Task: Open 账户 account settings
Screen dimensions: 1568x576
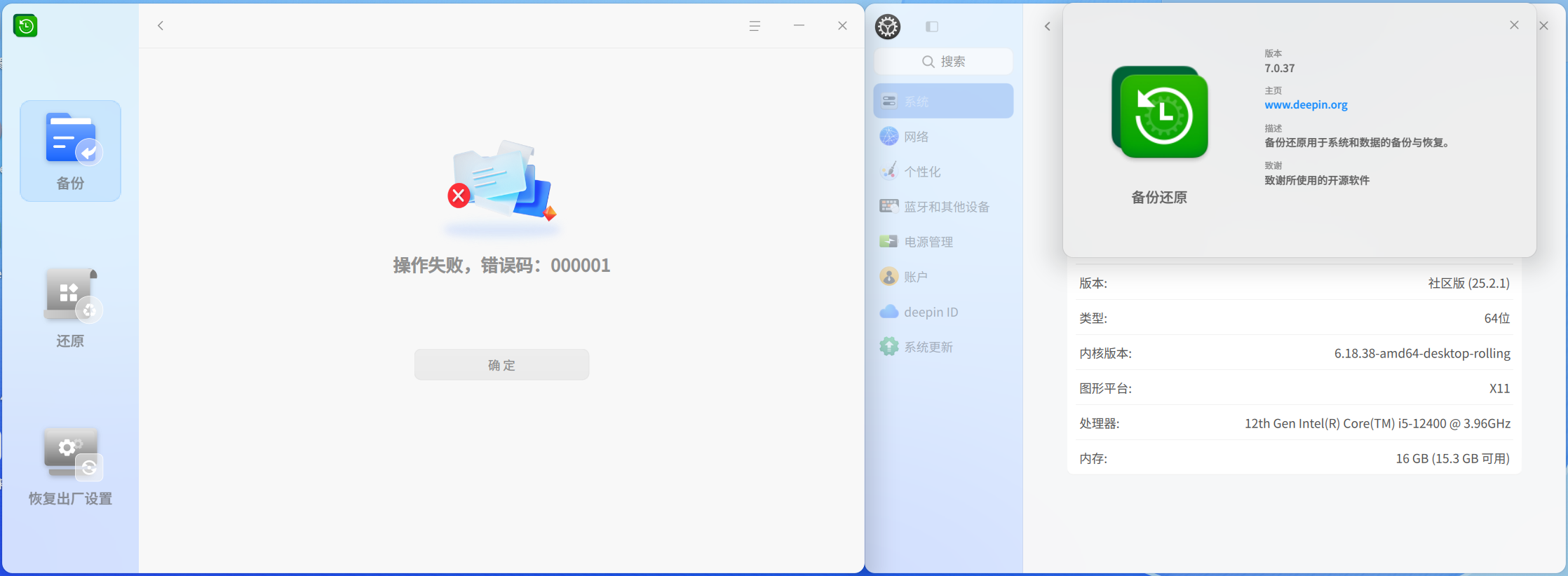Action: click(943, 276)
